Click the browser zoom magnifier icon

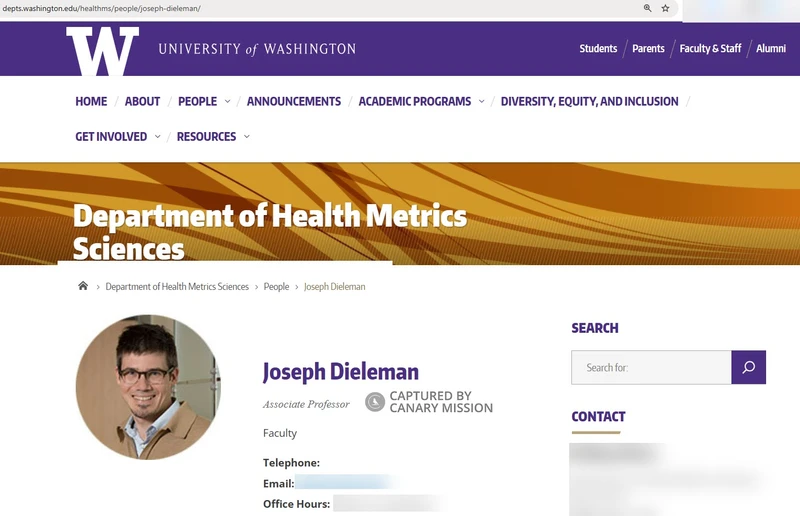pos(647,8)
